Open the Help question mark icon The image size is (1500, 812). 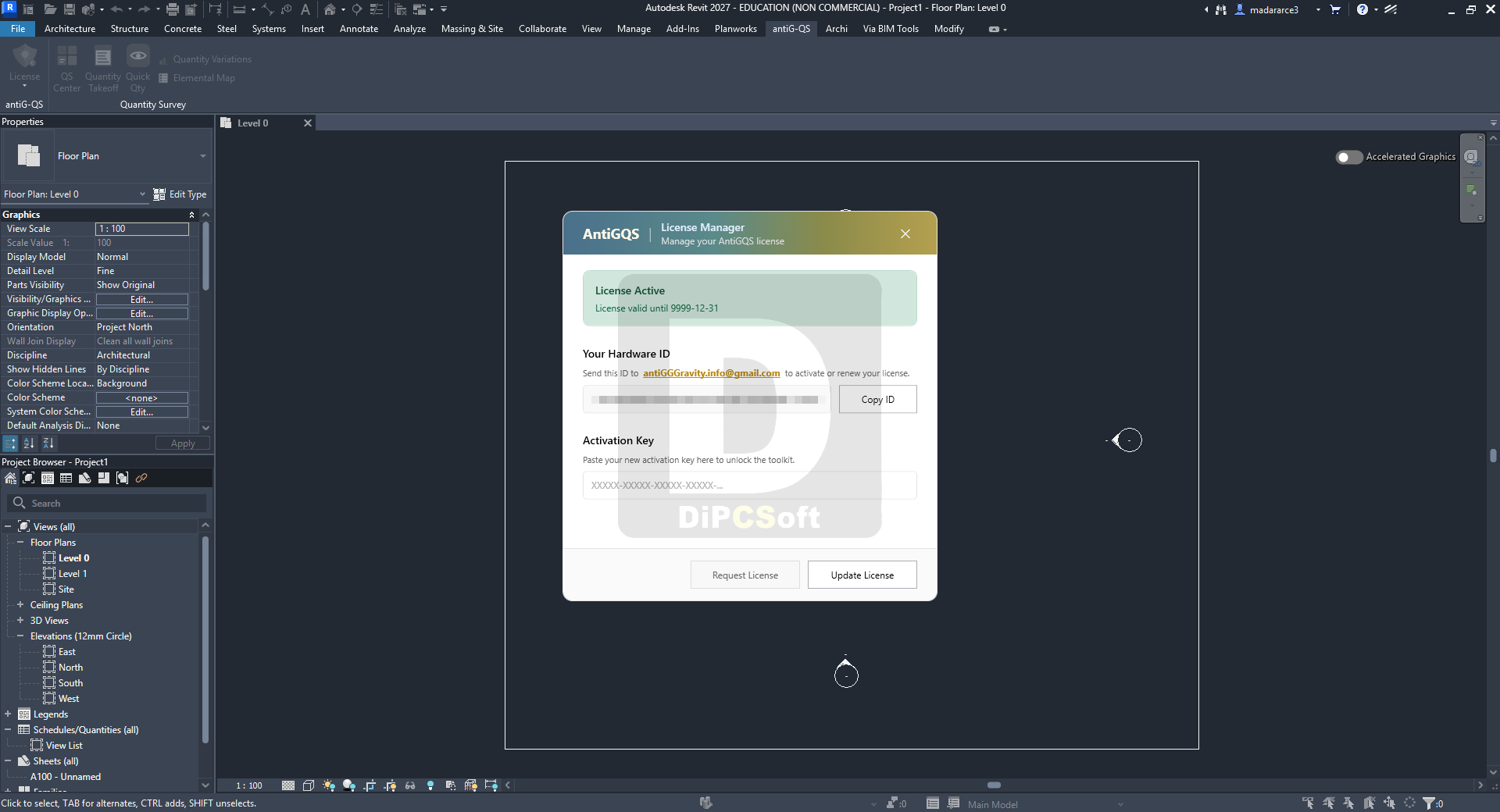pyautogui.click(x=1362, y=9)
